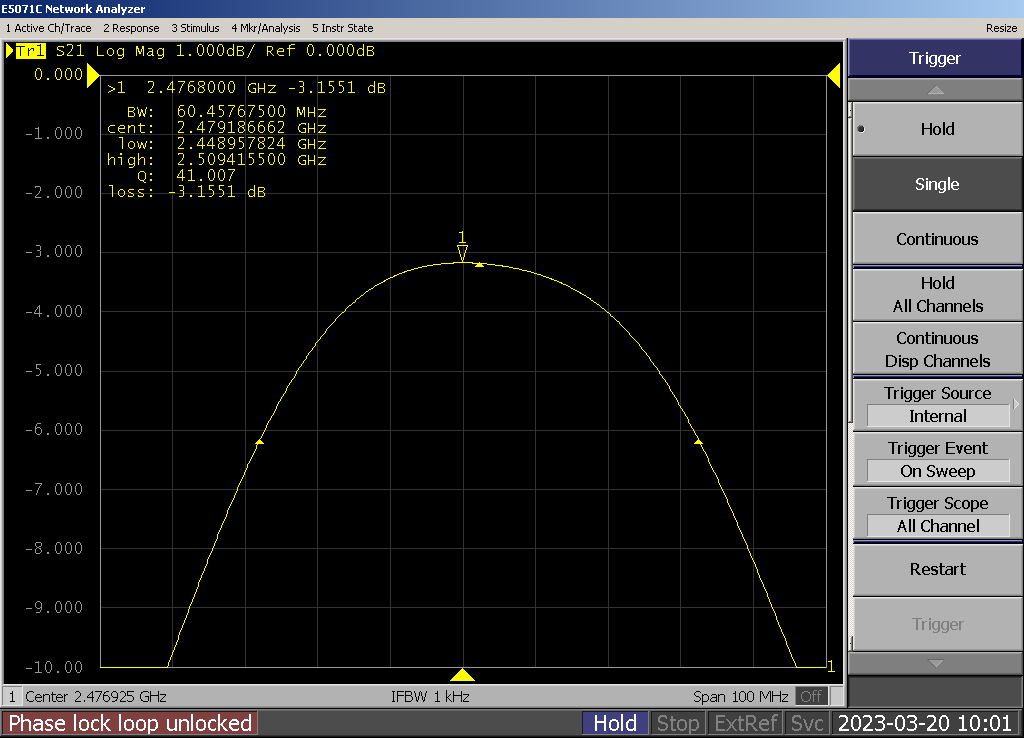The width and height of the screenshot is (1024, 738).
Task: Toggle the Trigger Event On Sweep setting
Action: click(x=936, y=460)
